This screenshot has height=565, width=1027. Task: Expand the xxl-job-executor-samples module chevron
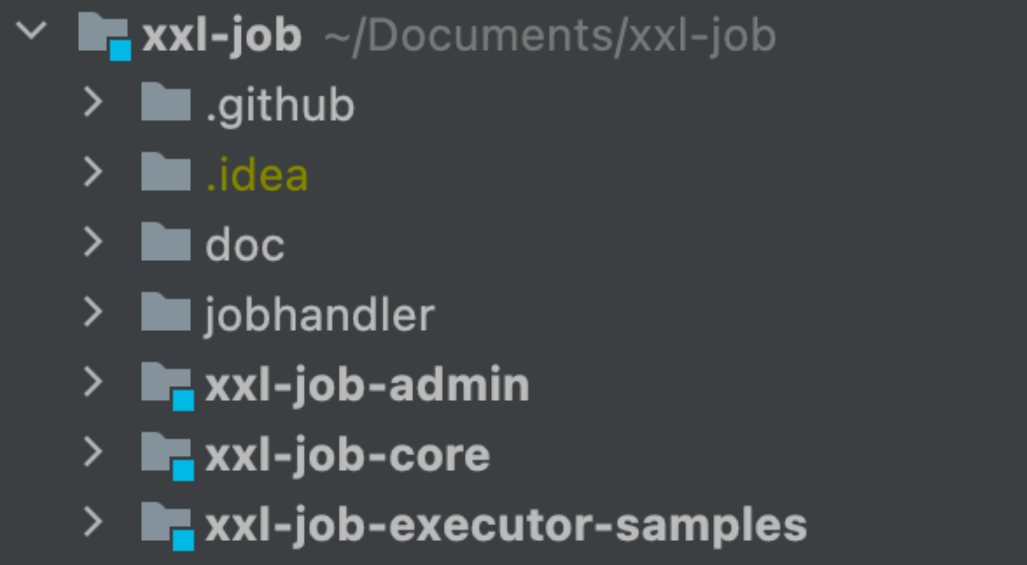(x=93, y=523)
